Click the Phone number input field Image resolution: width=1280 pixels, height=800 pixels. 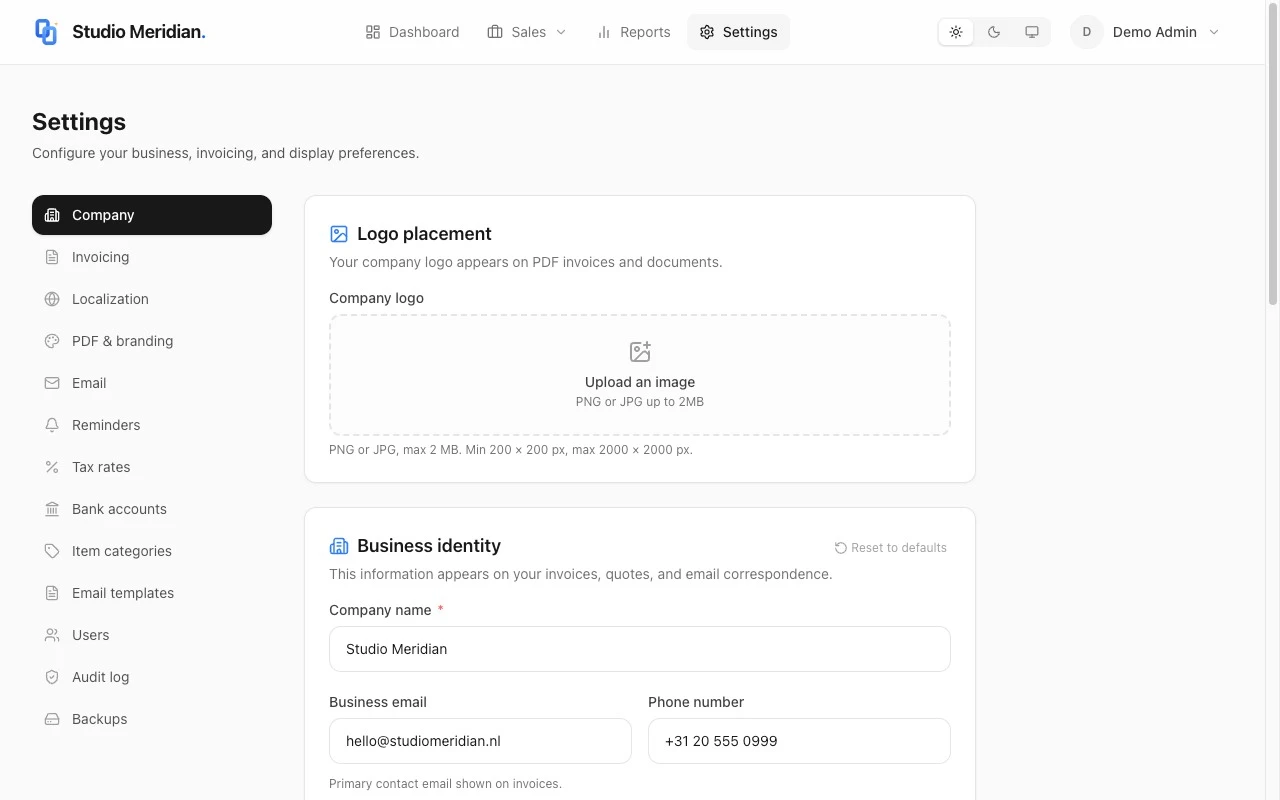tap(799, 741)
